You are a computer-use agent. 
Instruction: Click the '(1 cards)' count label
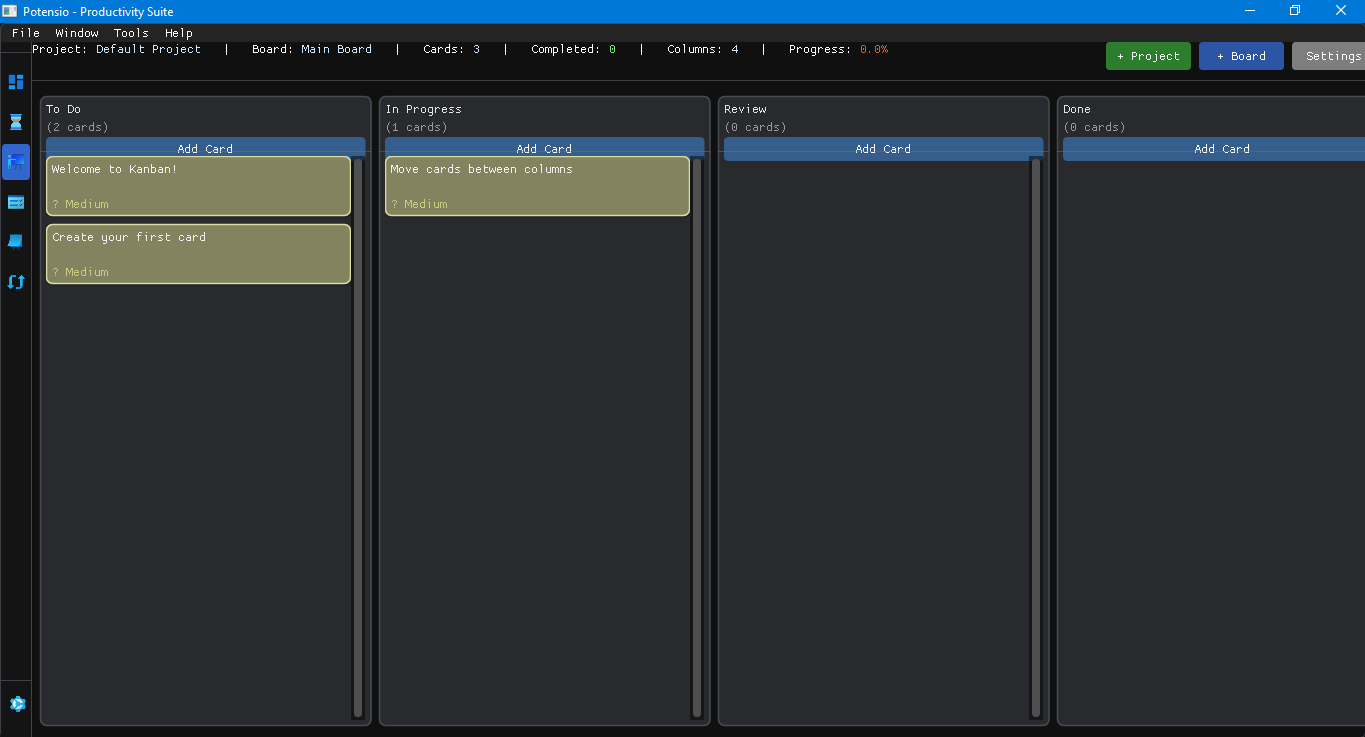tap(416, 127)
